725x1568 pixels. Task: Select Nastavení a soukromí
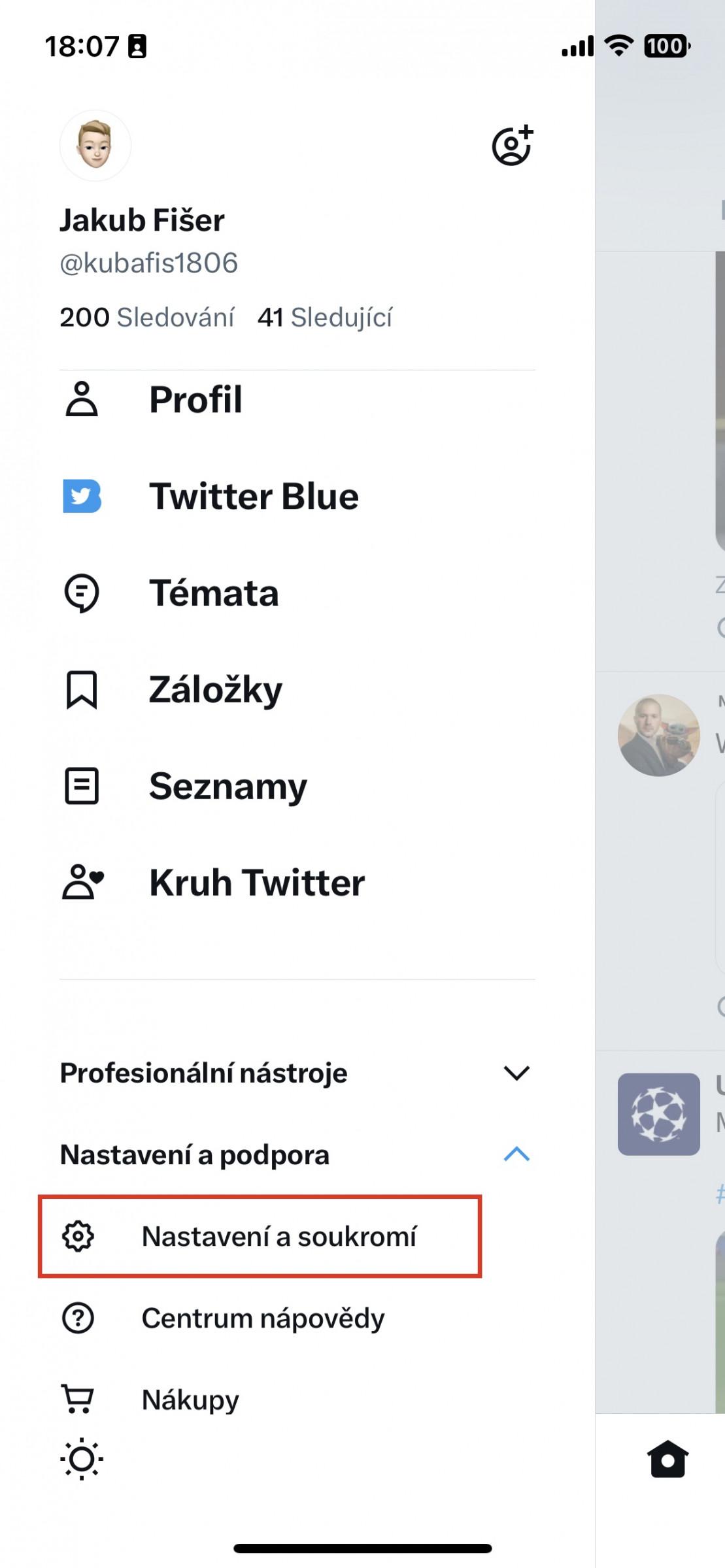coord(260,1236)
